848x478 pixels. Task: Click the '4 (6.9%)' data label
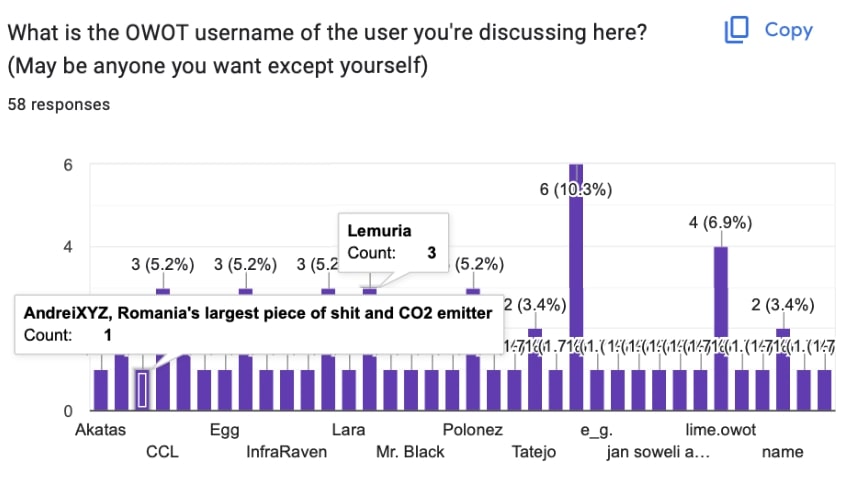[720, 223]
